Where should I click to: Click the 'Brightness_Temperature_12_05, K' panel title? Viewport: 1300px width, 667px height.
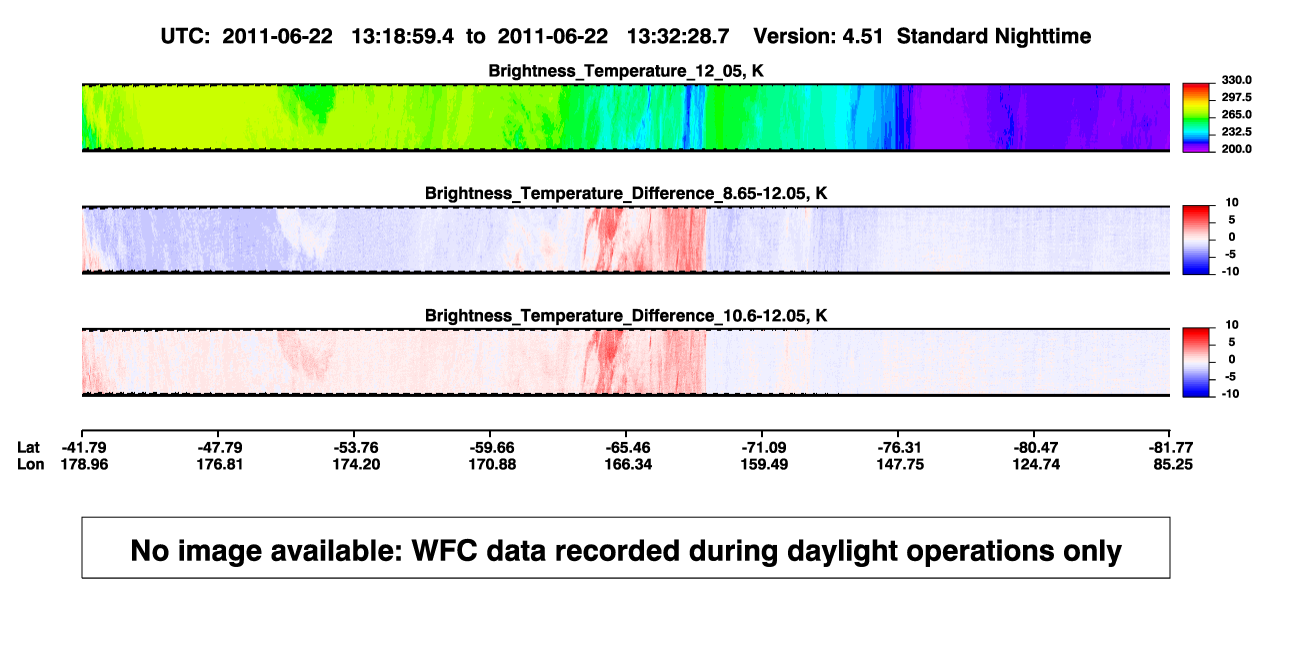(626, 71)
